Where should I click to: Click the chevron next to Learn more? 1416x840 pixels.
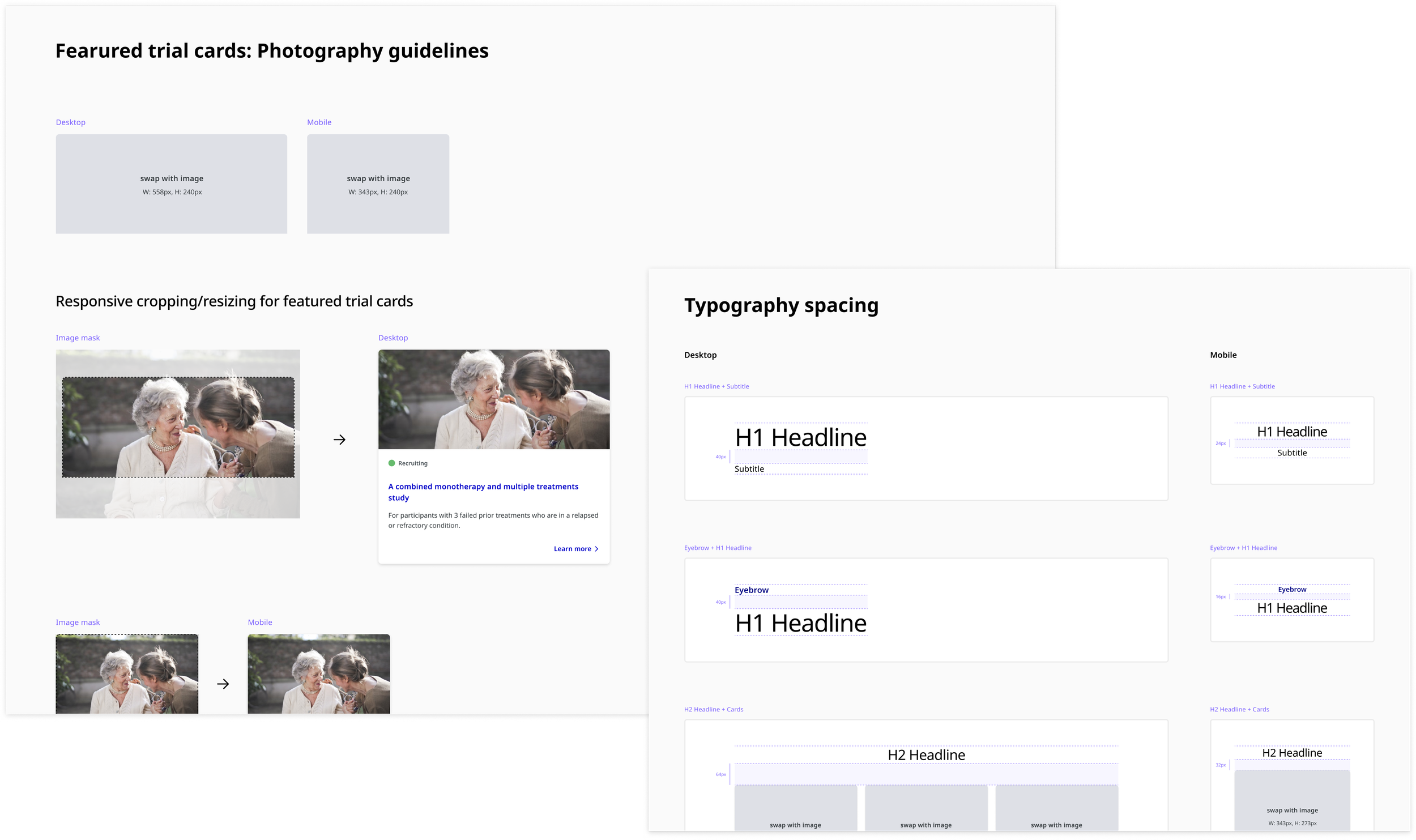click(596, 548)
